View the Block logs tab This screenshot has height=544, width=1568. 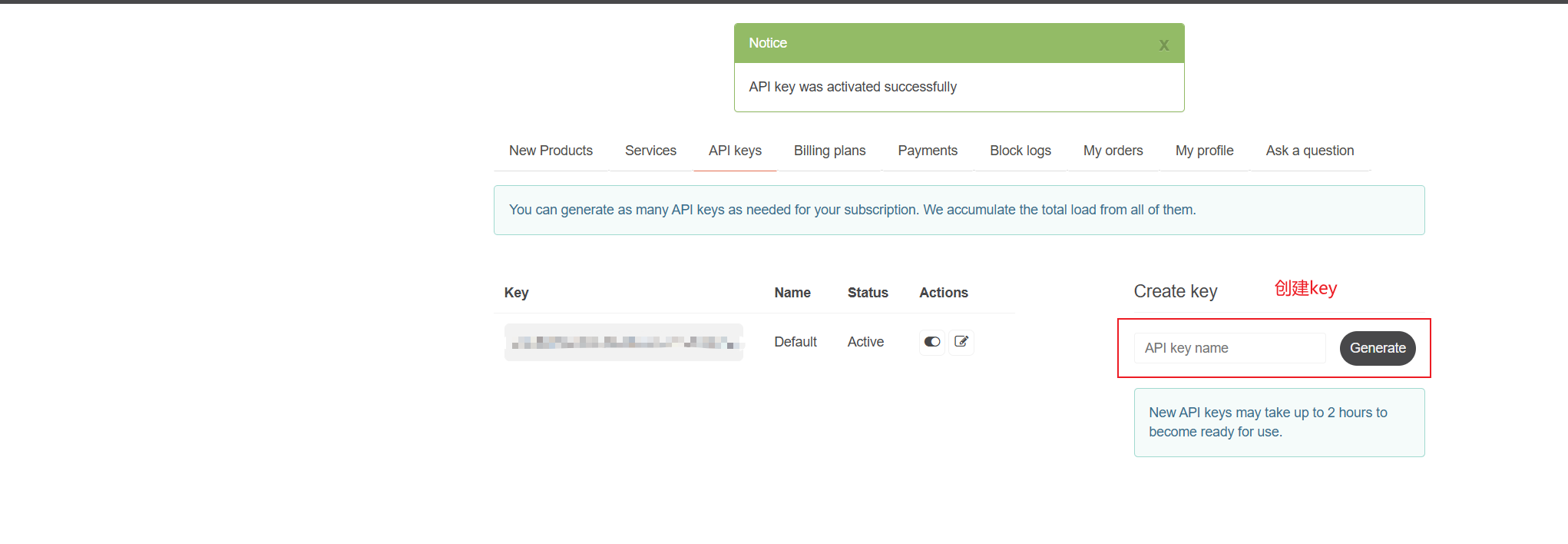coord(1021,151)
